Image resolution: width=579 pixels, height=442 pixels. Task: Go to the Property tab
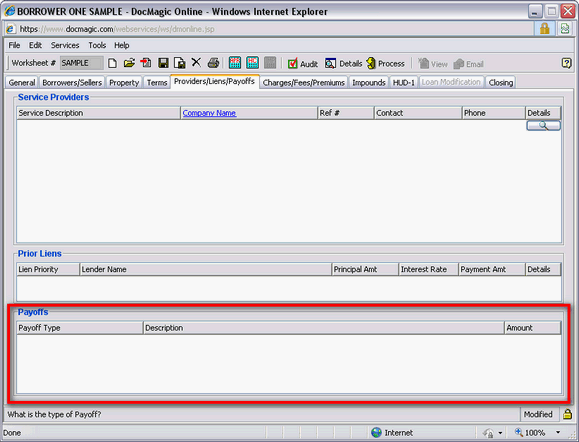click(124, 82)
